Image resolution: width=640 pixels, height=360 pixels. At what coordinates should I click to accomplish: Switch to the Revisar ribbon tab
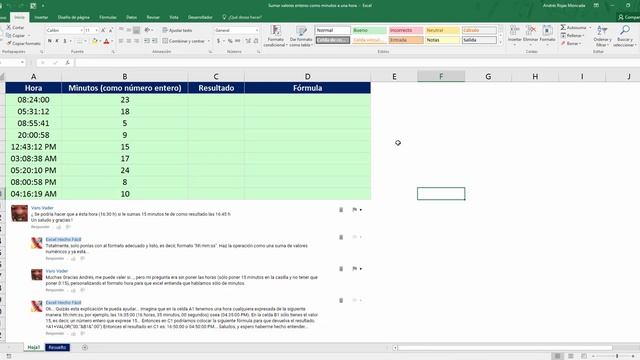coord(153,17)
